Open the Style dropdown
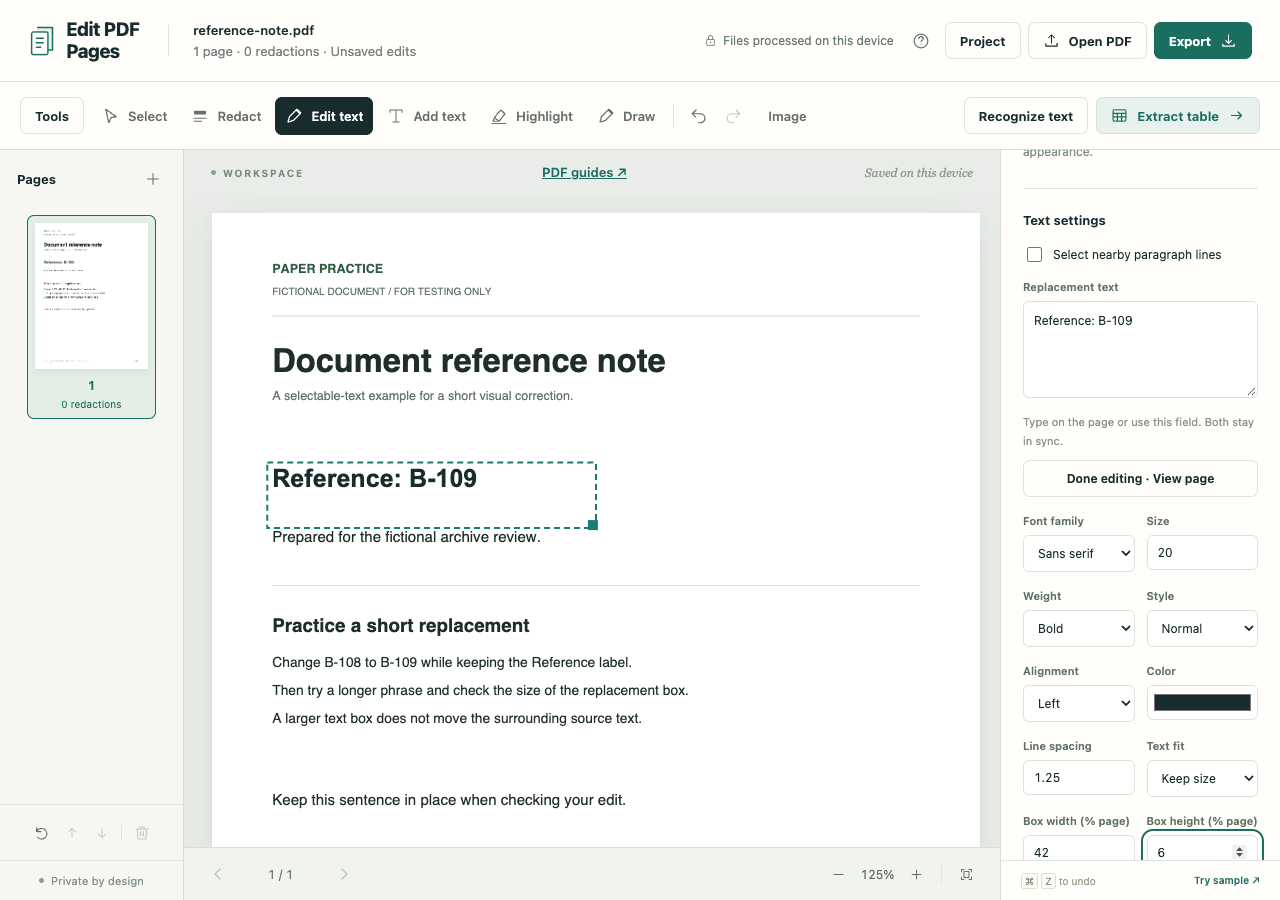1280x900 pixels. (x=1202, y=628)
